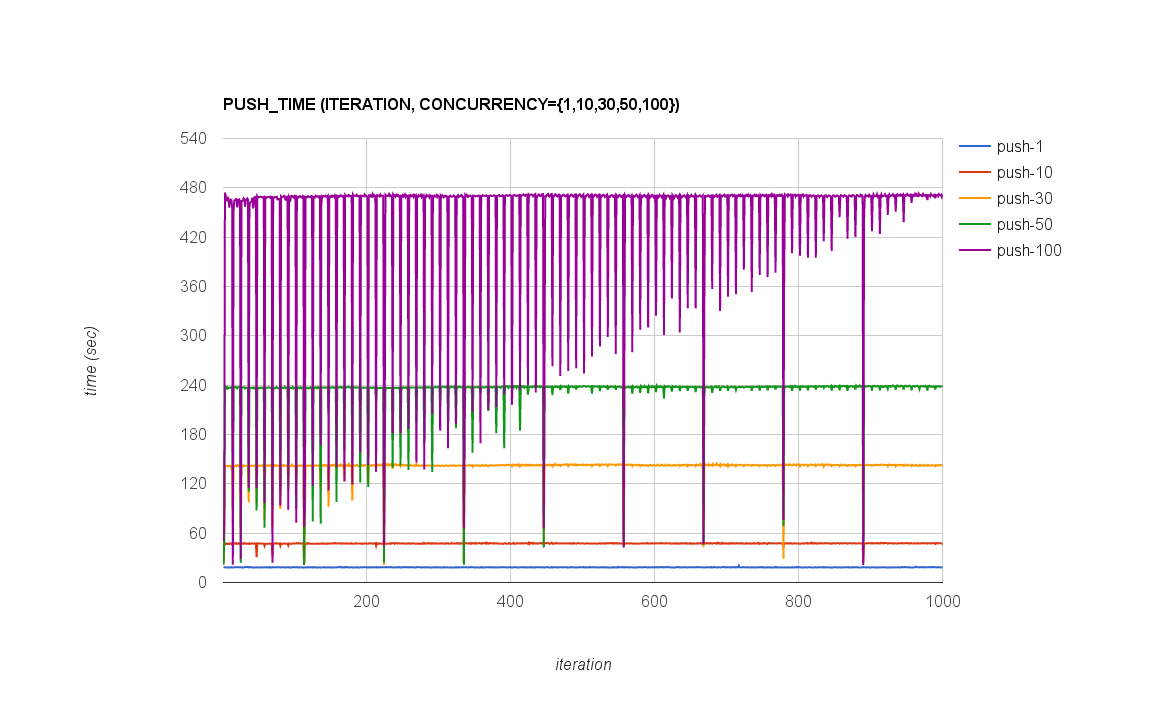Click the 'time (sec)' y-axis title
Image resolution: width=1165 pixels, height=720 pixels.
coord(91,361)
